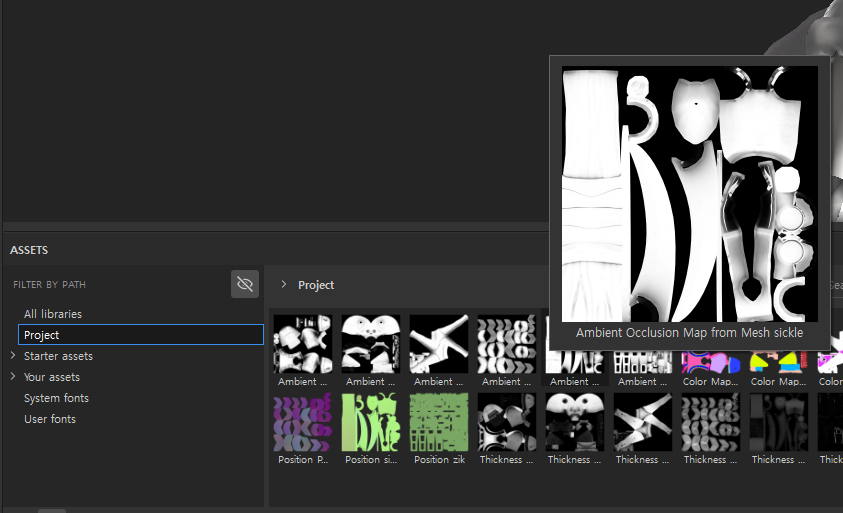Open User fonts in the path filter

(50, 419)
